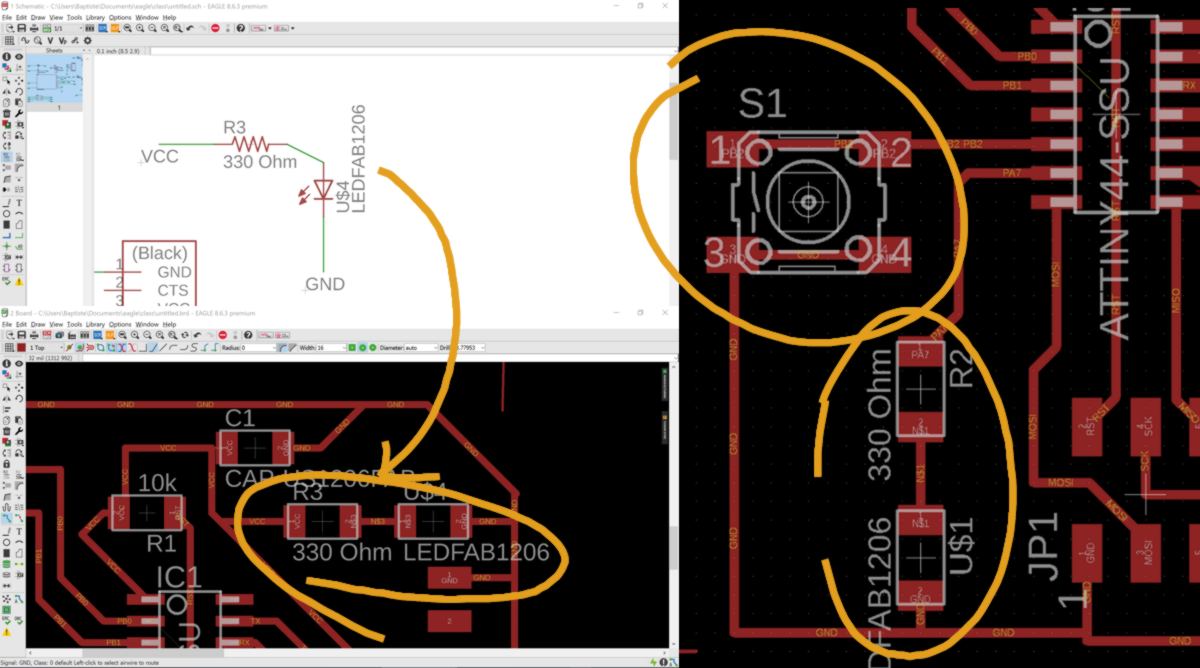Image resolution: width=1200 pixels, height=668 pixels.
Task: Open the Radius value dropdown
Action: 259,348
